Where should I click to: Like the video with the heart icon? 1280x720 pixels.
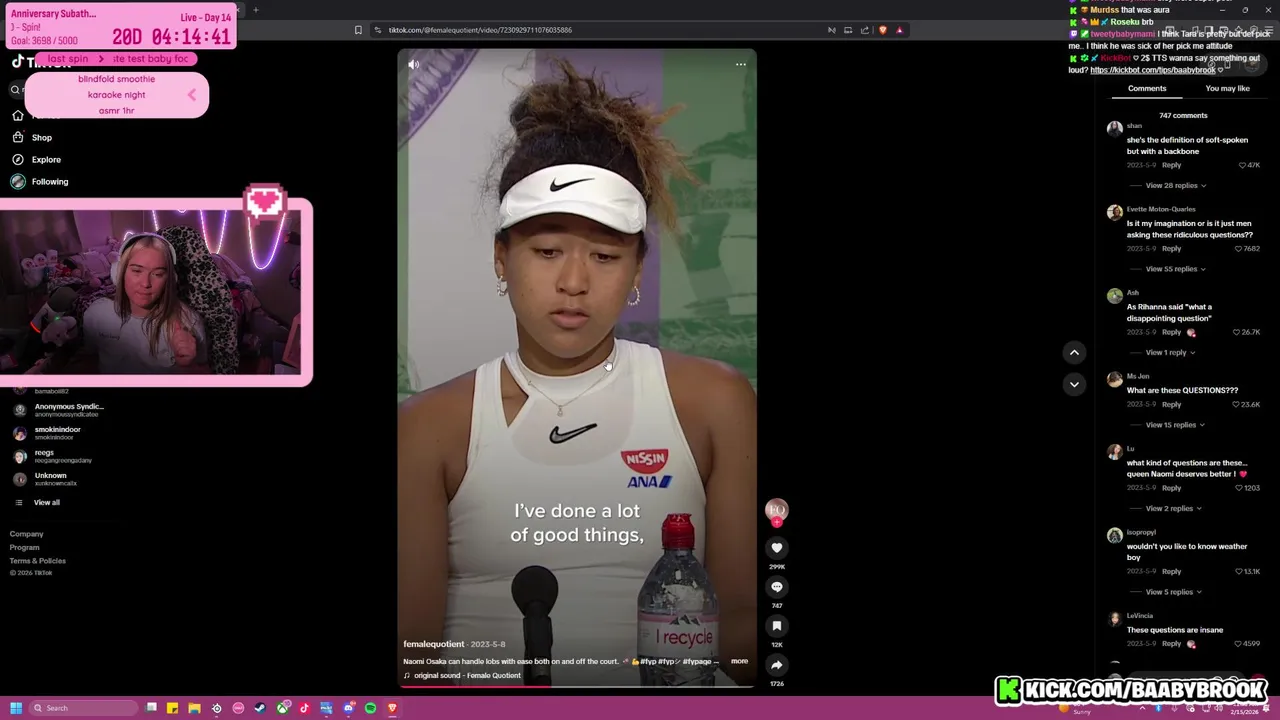coord(776,548)
